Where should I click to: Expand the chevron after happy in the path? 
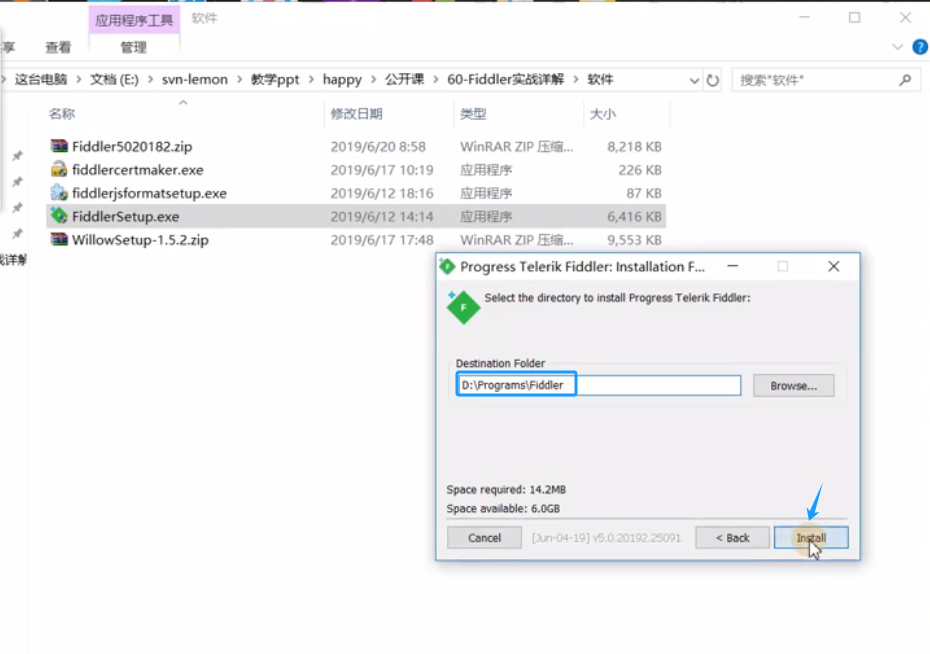[373, 79]
